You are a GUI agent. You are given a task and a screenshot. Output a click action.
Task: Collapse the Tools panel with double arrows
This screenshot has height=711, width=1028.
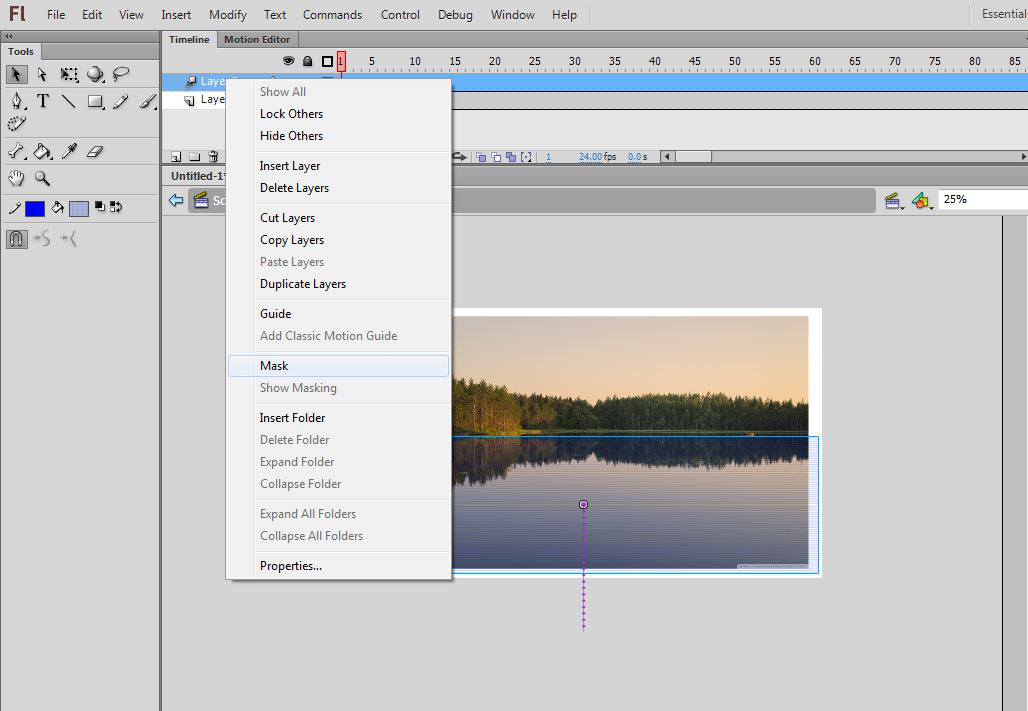pyautogui.click(x=9, y=36)
